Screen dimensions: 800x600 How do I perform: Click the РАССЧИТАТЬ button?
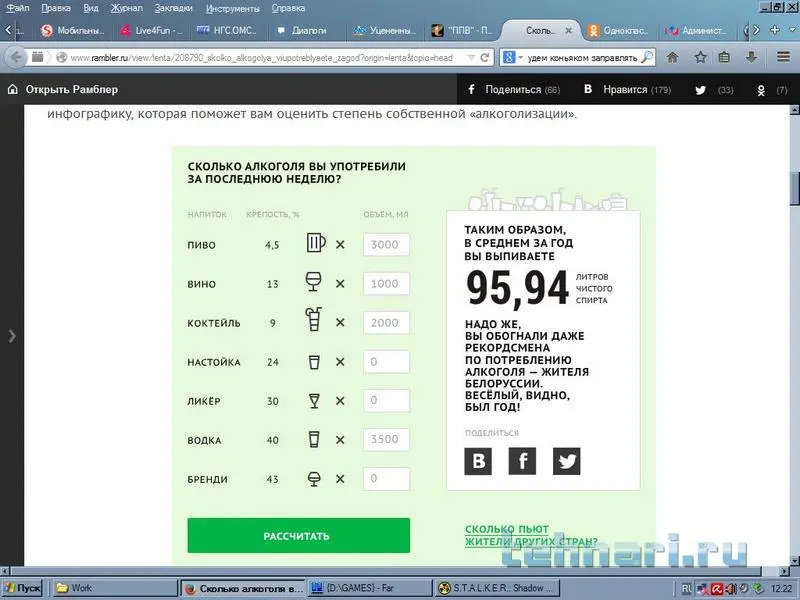298,536
